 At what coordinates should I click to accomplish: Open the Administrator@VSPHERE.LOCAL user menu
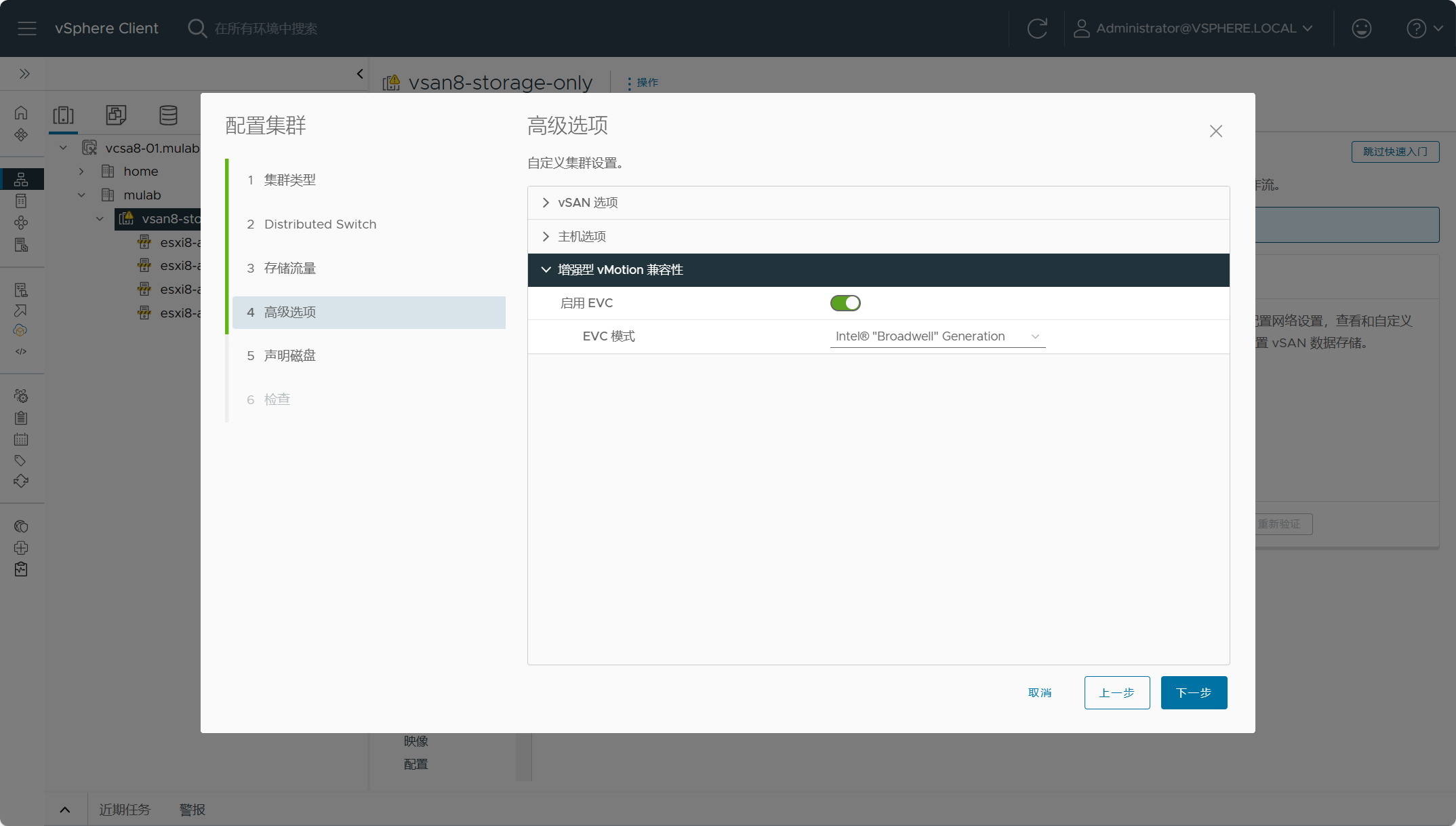1194,28
